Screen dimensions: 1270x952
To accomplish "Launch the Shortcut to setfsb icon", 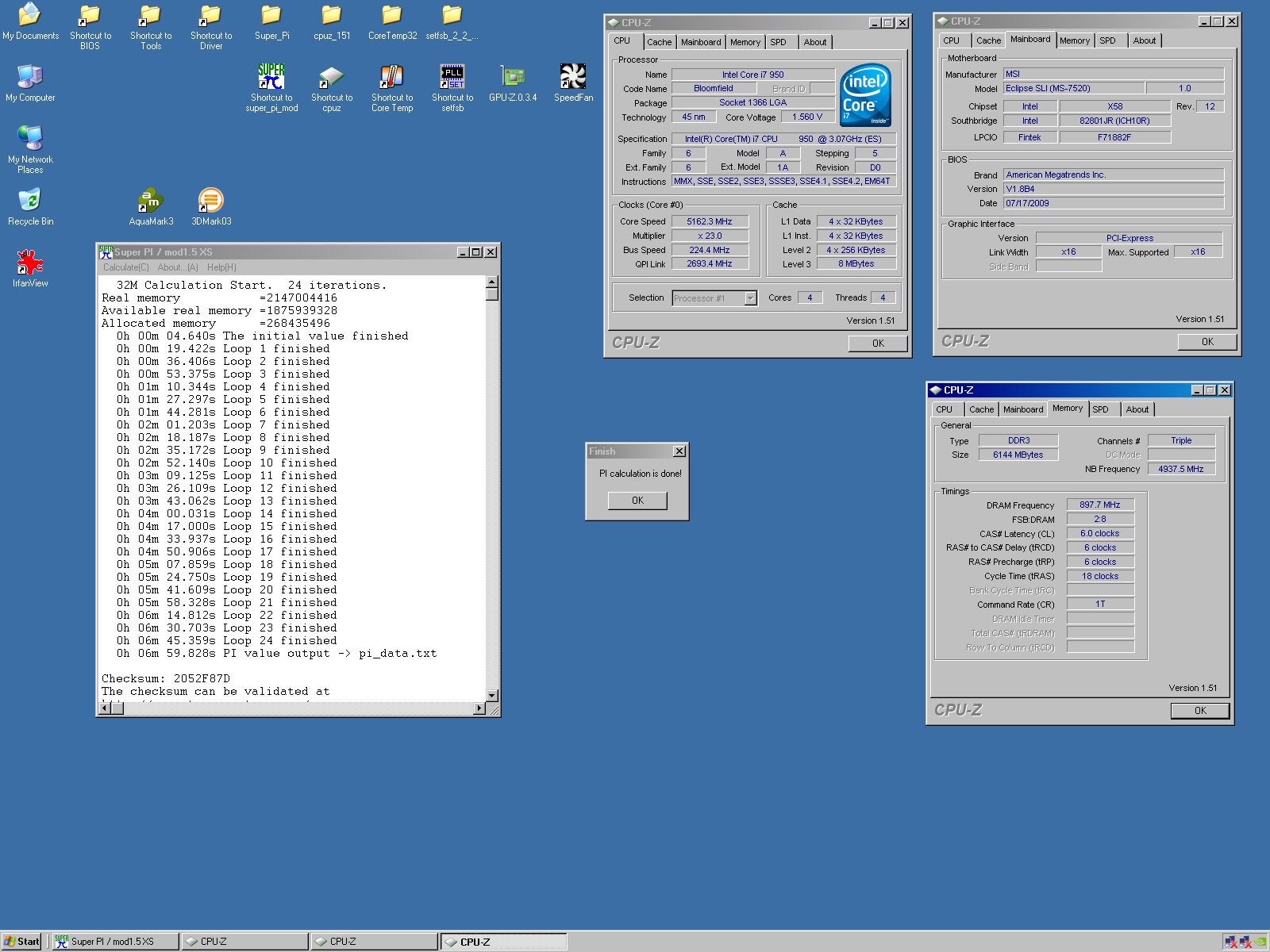I will click(452, 88).
